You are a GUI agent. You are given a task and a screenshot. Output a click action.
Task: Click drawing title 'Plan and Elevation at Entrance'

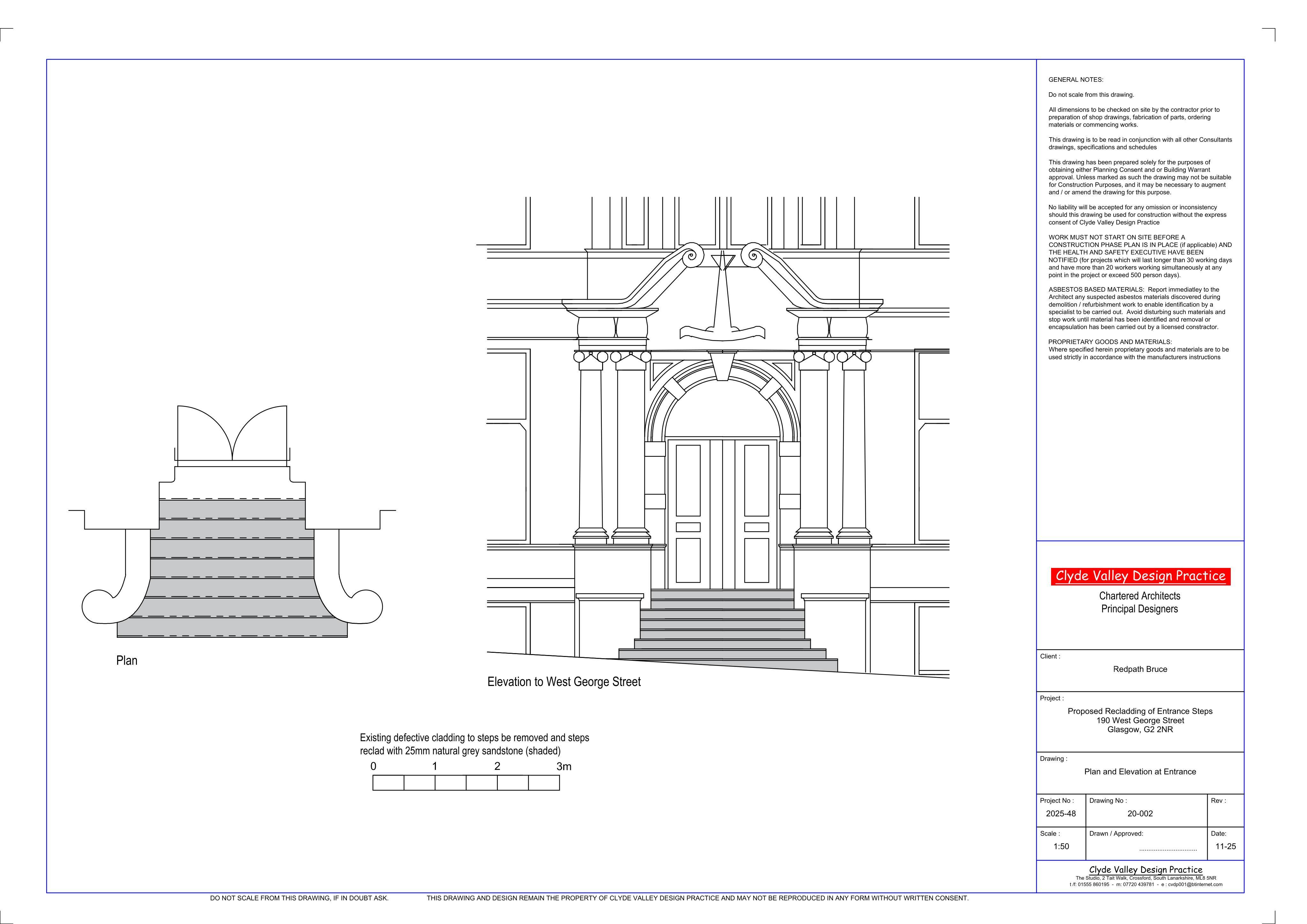1140,771
